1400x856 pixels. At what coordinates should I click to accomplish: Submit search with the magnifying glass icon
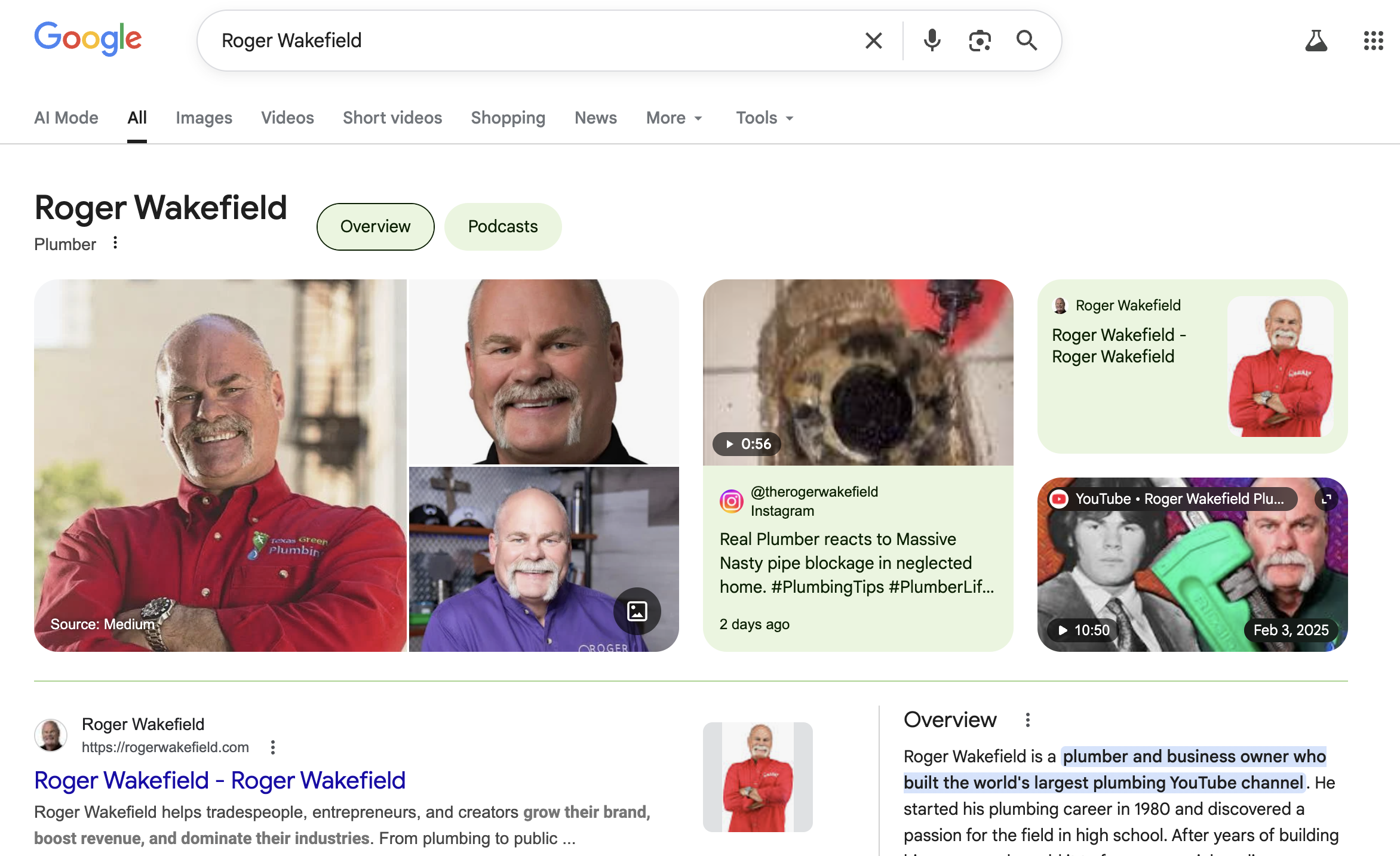[x=1027, y=40]
